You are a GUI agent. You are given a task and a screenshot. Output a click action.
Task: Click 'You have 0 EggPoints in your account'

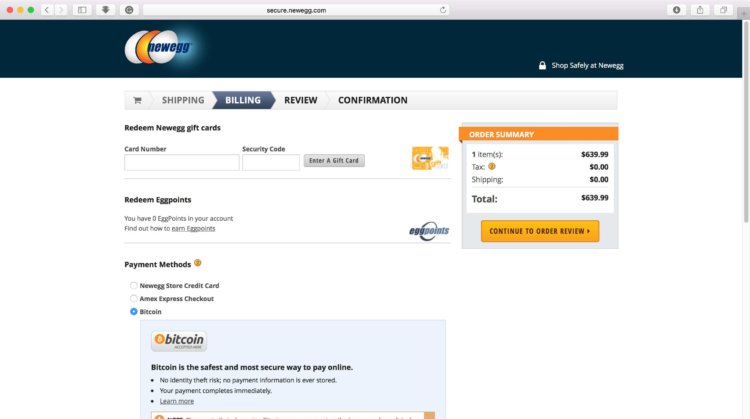(x=178, y=219)
